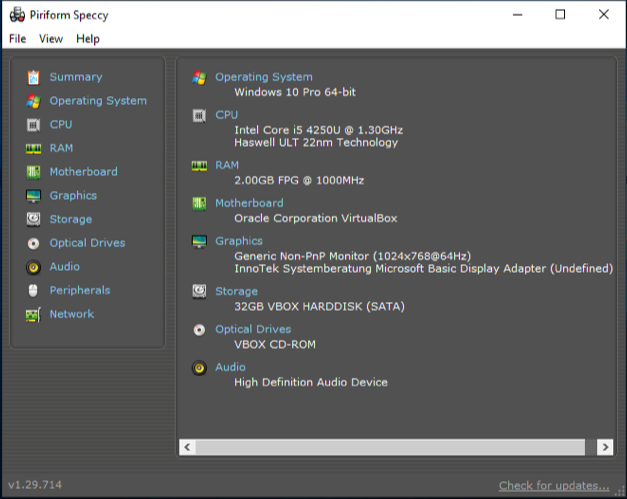Click Storage heading link in summary
Screen dimensions: 627x499
236,291
